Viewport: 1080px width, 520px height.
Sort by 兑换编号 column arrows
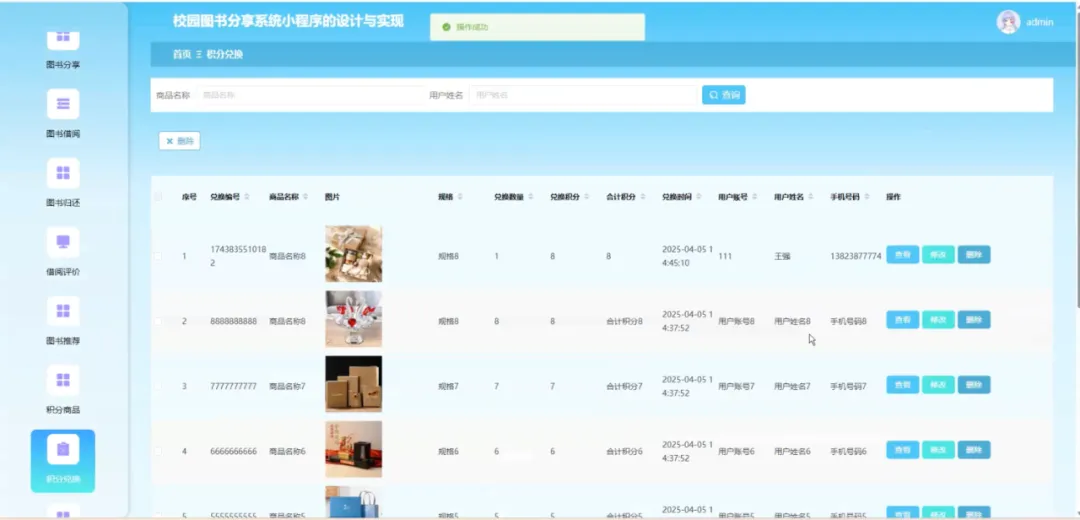(247, 197)
